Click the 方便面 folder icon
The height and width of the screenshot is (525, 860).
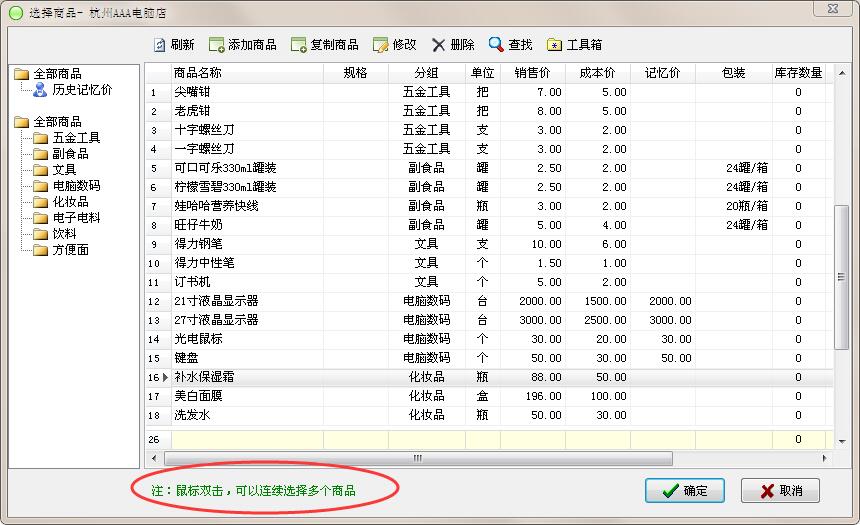41,250
